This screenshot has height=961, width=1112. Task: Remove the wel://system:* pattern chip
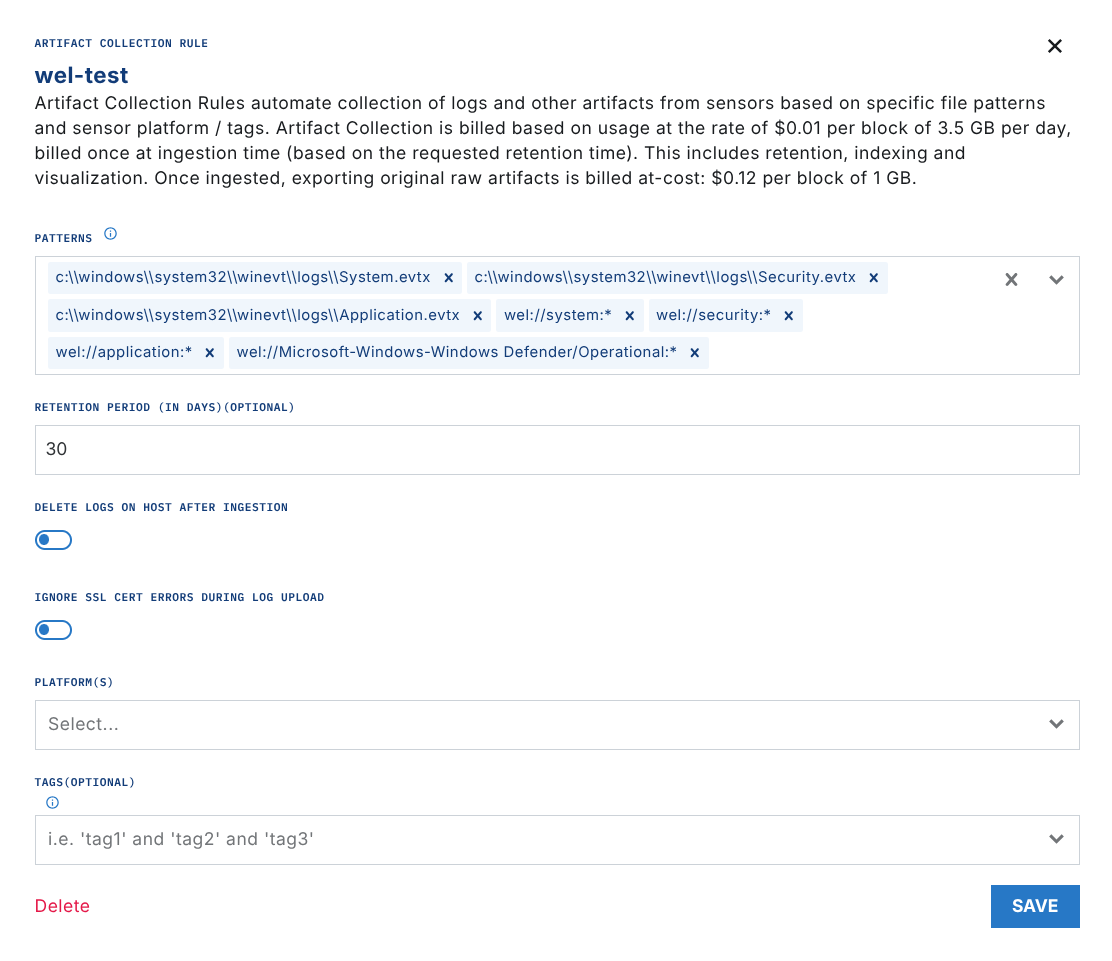click(x=629, y=315)
